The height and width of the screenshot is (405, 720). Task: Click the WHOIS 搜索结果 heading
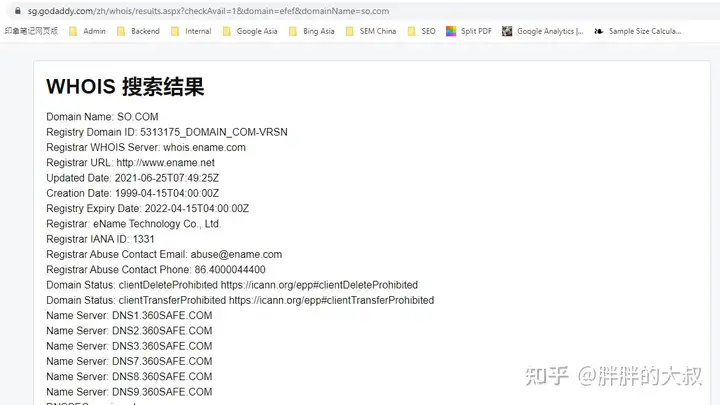point(125,86)
